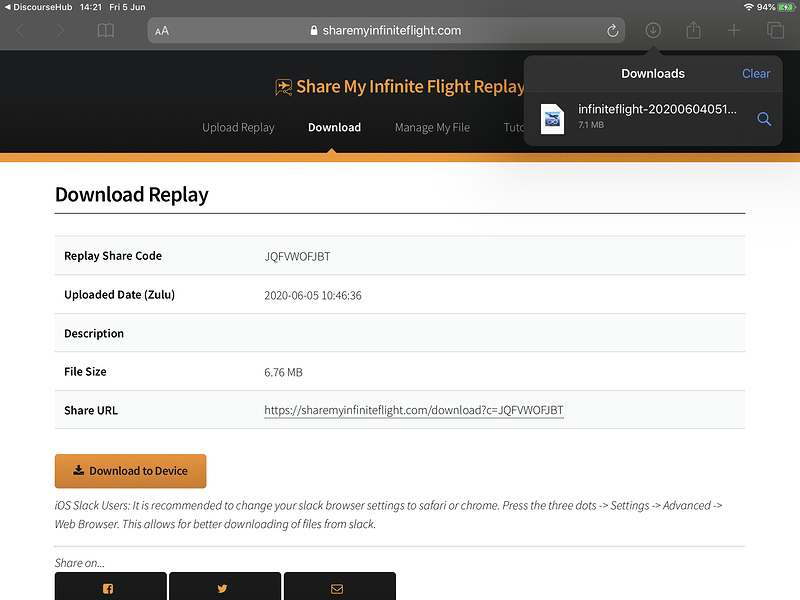Open a new tab with plus icon
This screenshot has height=600, width=800.
click(x=734, y=31)
